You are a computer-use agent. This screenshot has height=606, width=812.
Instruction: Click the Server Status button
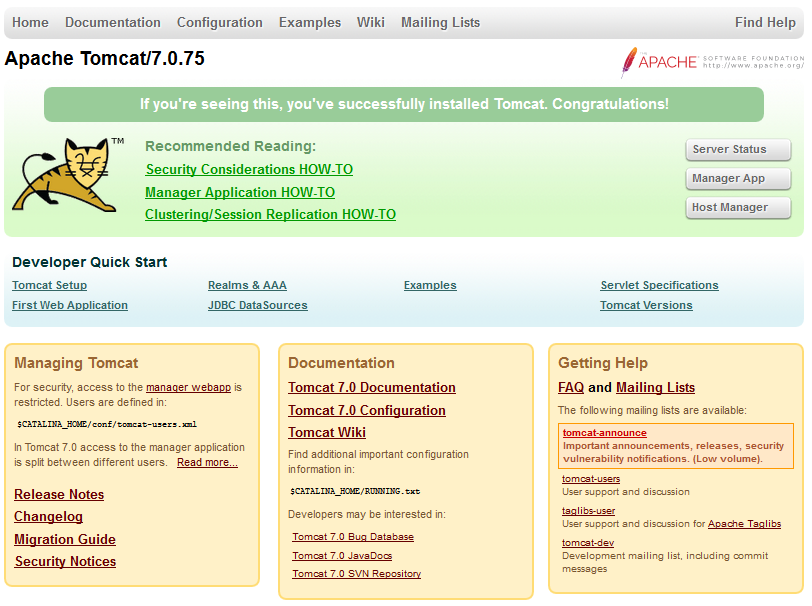point(738,149)
